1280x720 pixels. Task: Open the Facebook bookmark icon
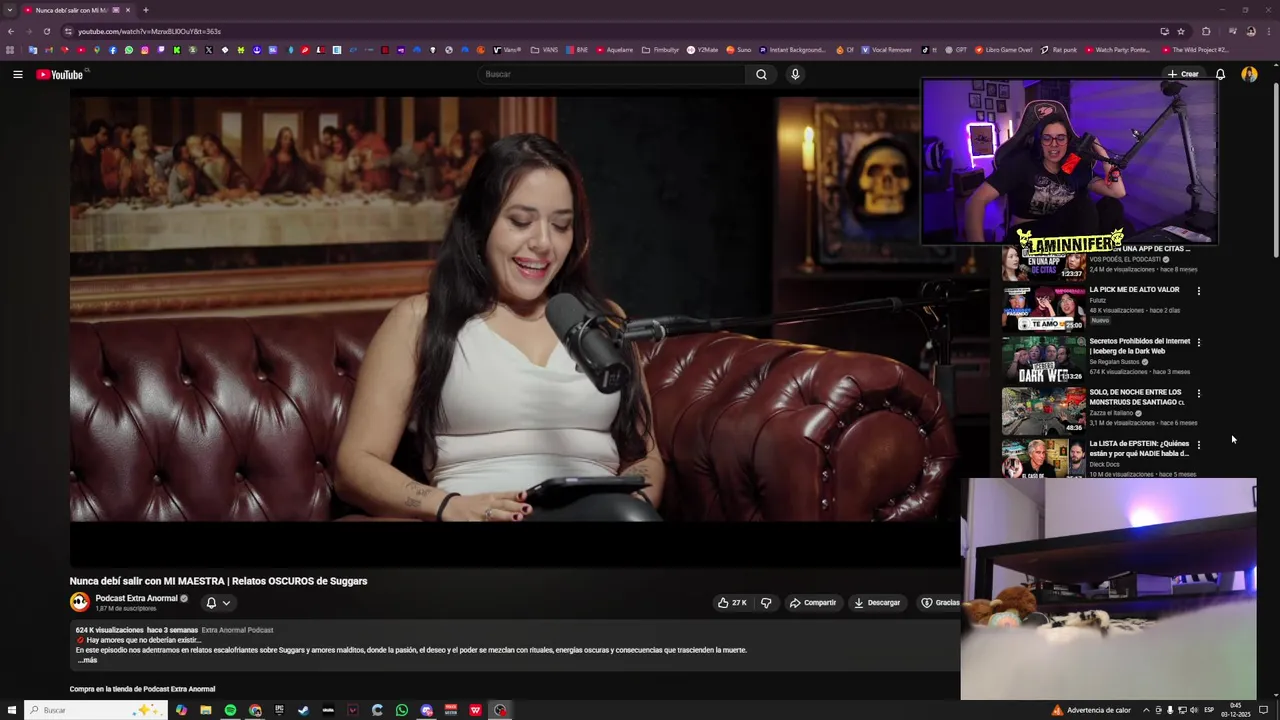(x=113, y=50)
